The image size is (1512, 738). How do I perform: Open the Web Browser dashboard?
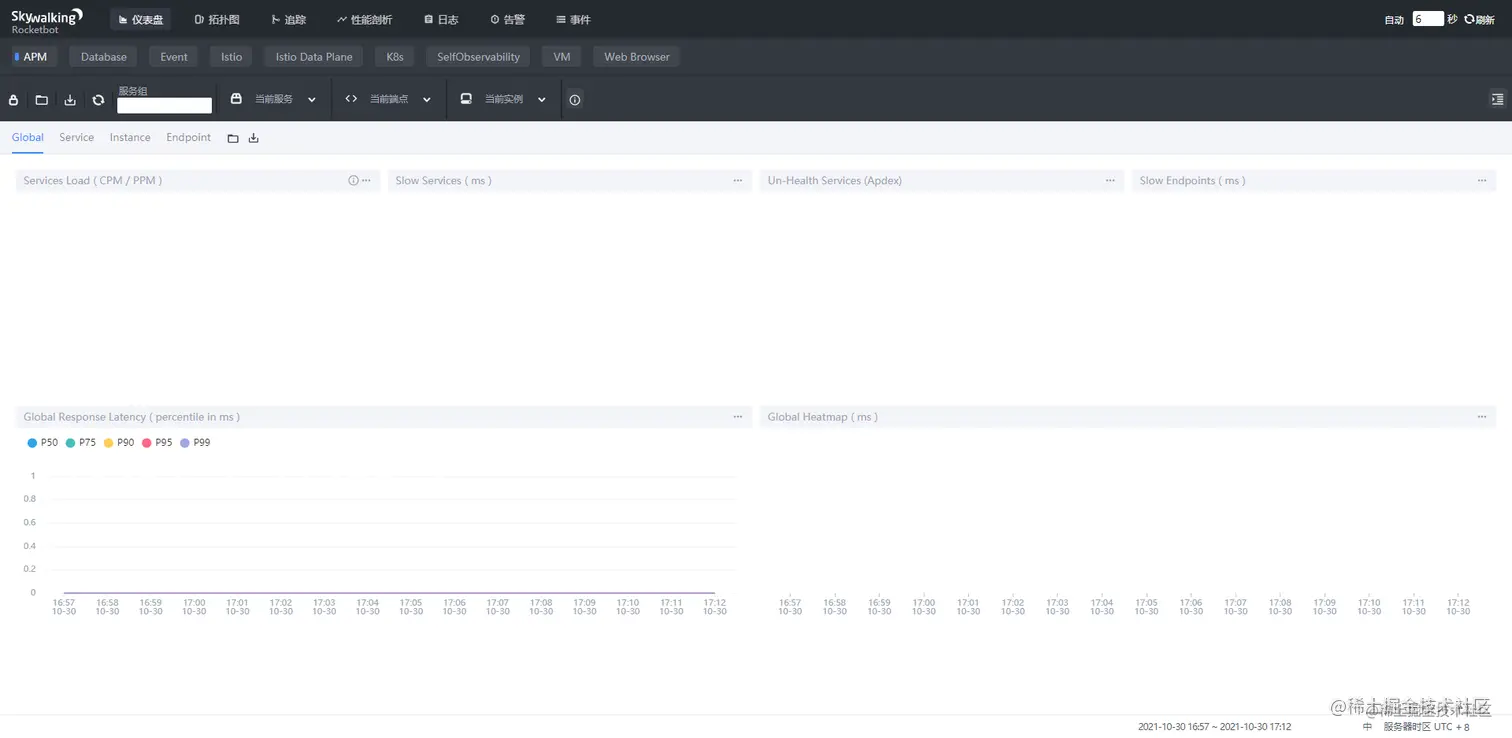click(637, 57)
